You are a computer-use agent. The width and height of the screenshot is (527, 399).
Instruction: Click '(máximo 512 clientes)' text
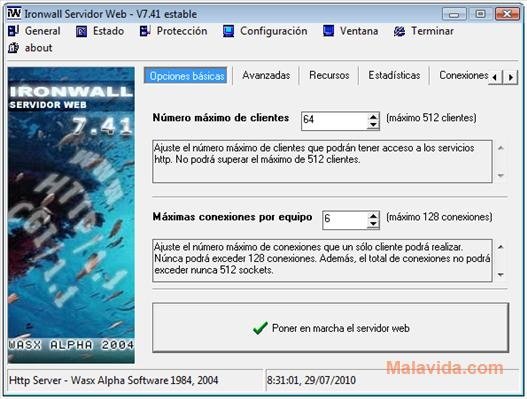point(431,118)
